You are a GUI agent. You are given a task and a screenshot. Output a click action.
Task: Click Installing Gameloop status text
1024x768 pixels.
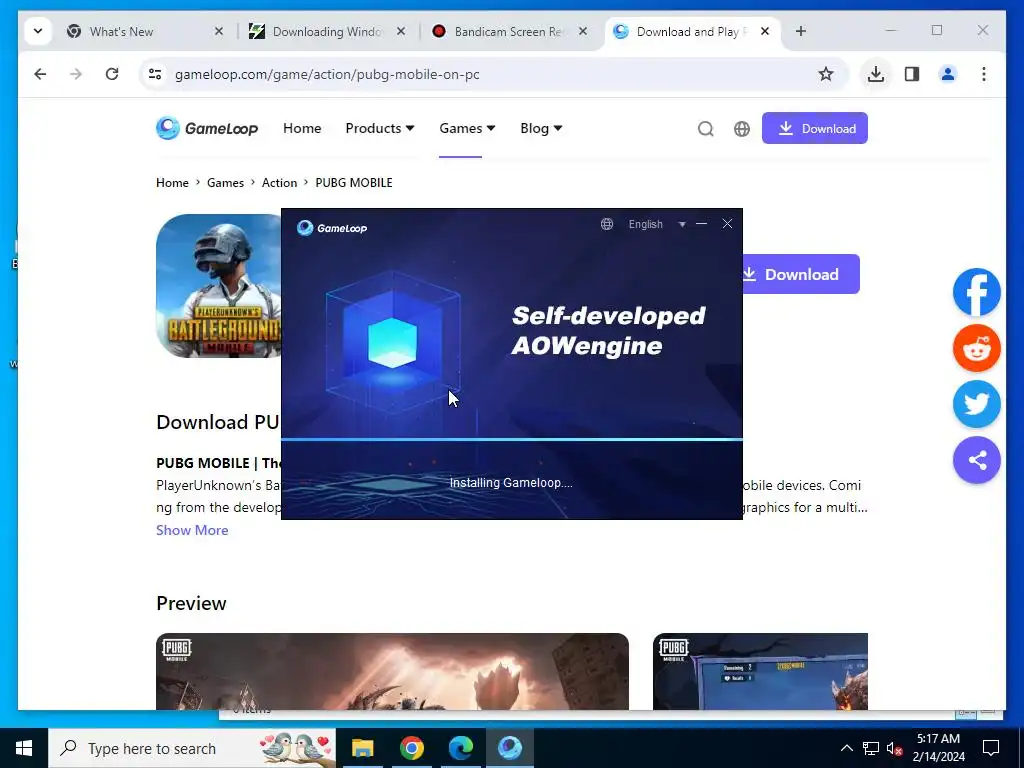511,483
